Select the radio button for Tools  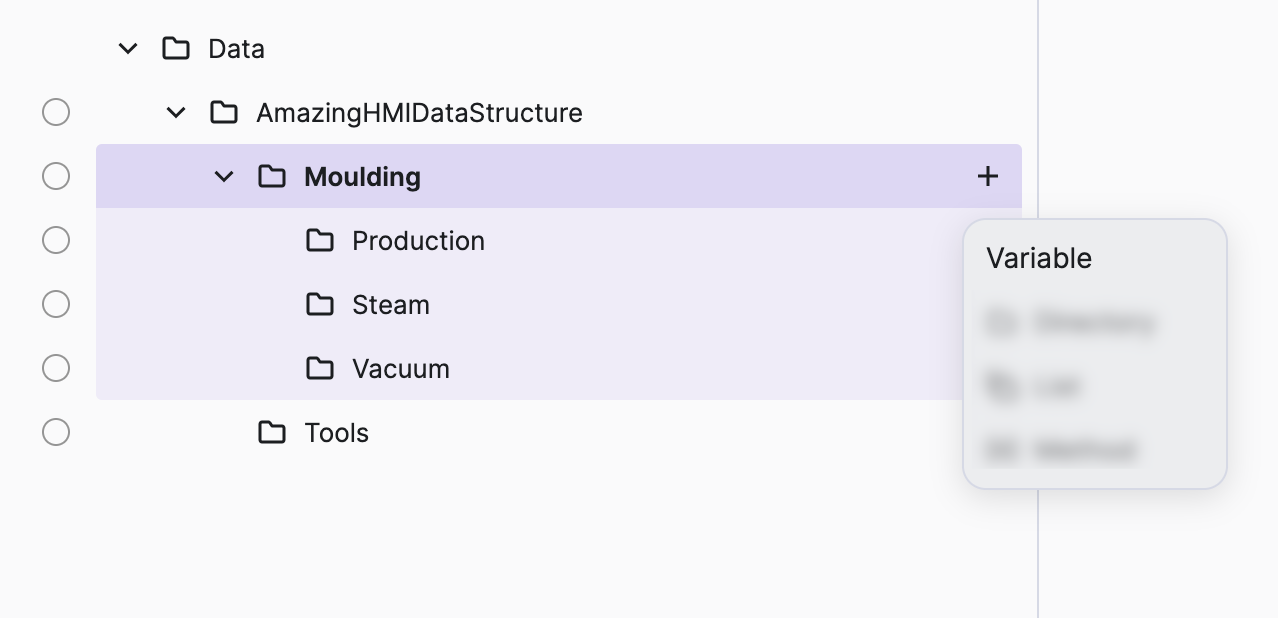(56, 433)
